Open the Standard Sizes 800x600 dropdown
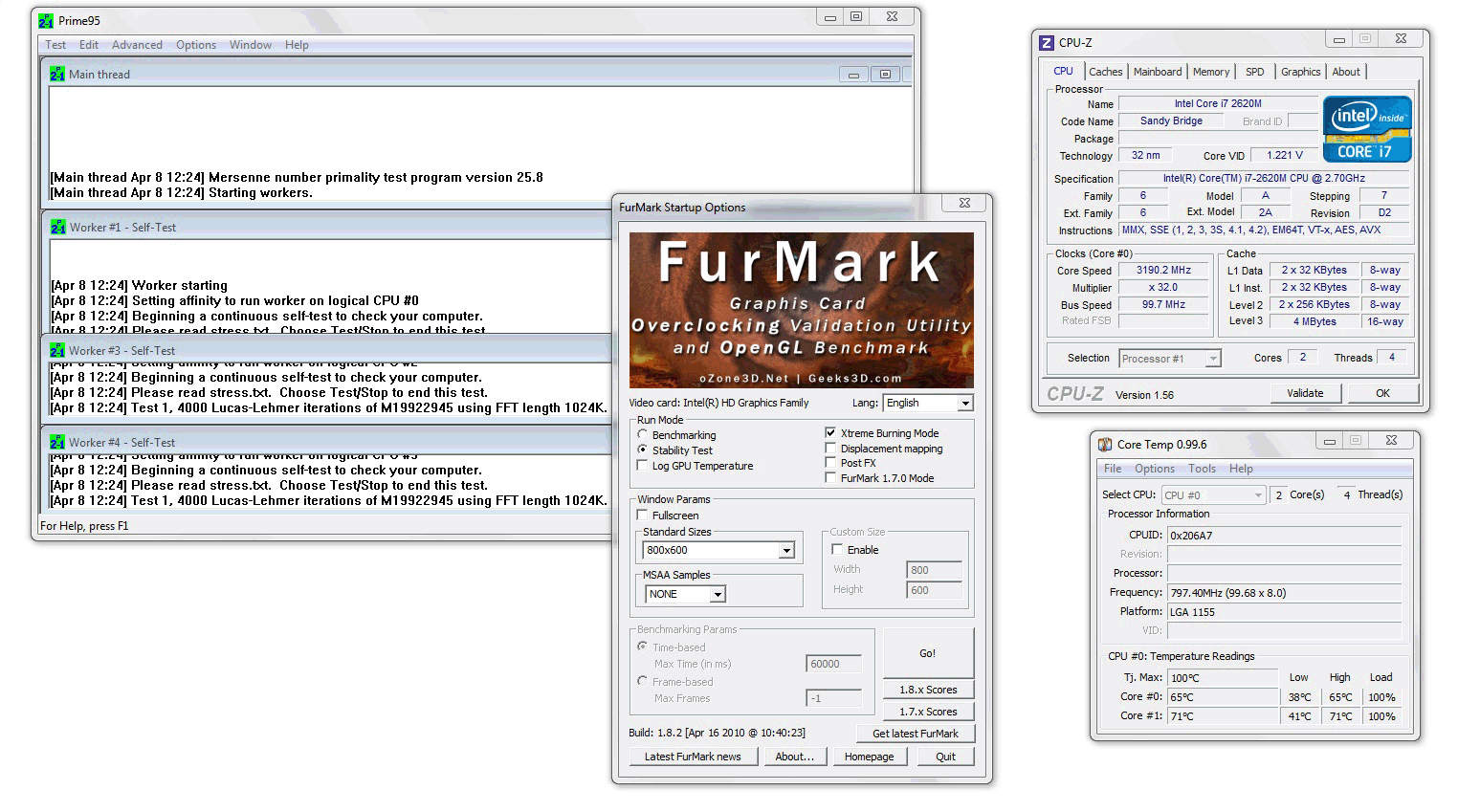1458x812 pixels. [786, 550]
